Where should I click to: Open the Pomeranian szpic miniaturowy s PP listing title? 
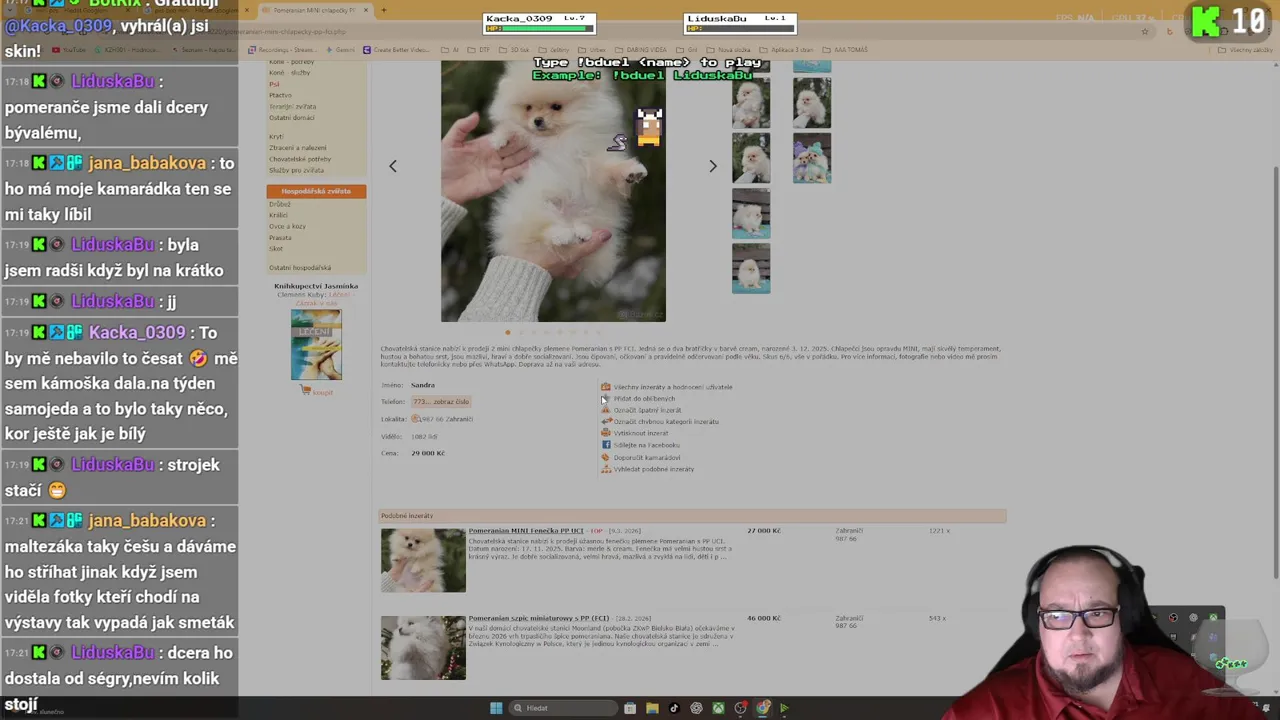(538, 618)
